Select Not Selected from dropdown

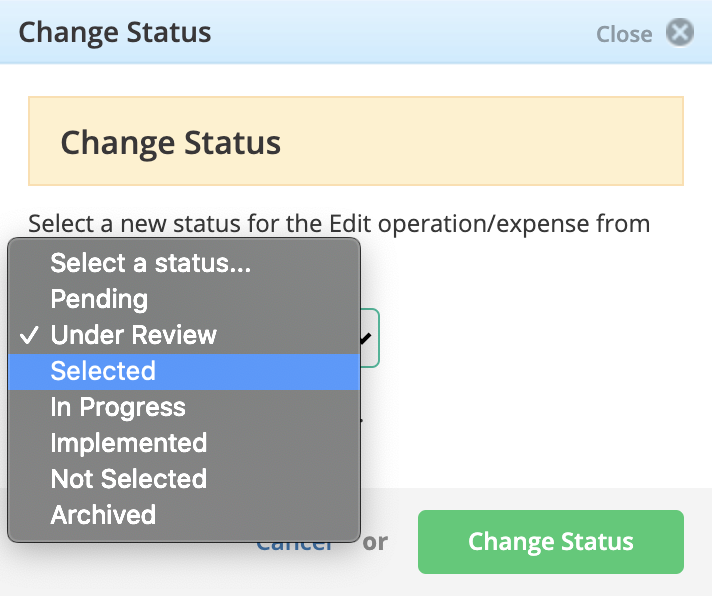pos(184,479)
